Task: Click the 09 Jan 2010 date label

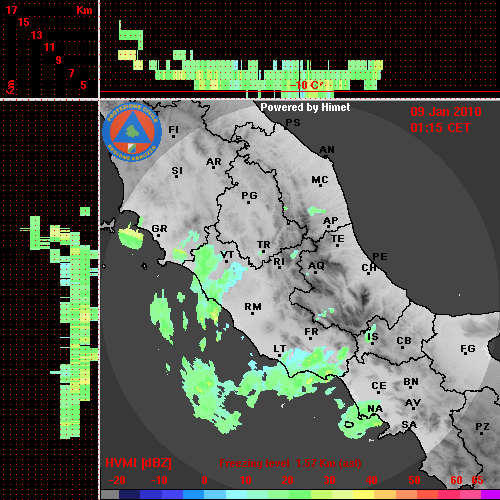Action: click(446, 112)
